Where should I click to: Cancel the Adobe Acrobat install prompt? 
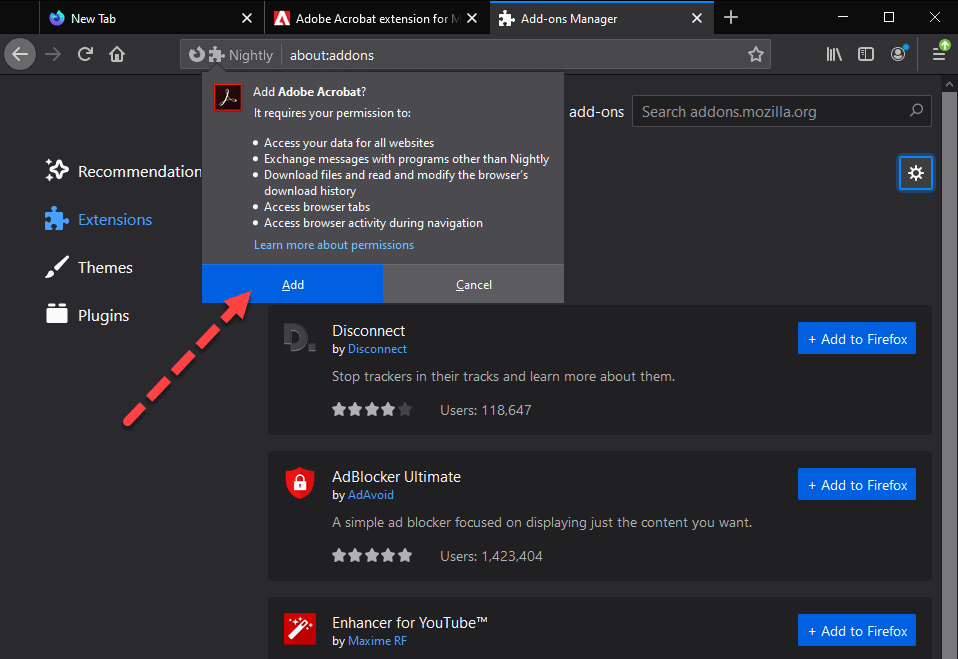pyautogui.click(x=474, y=284)
